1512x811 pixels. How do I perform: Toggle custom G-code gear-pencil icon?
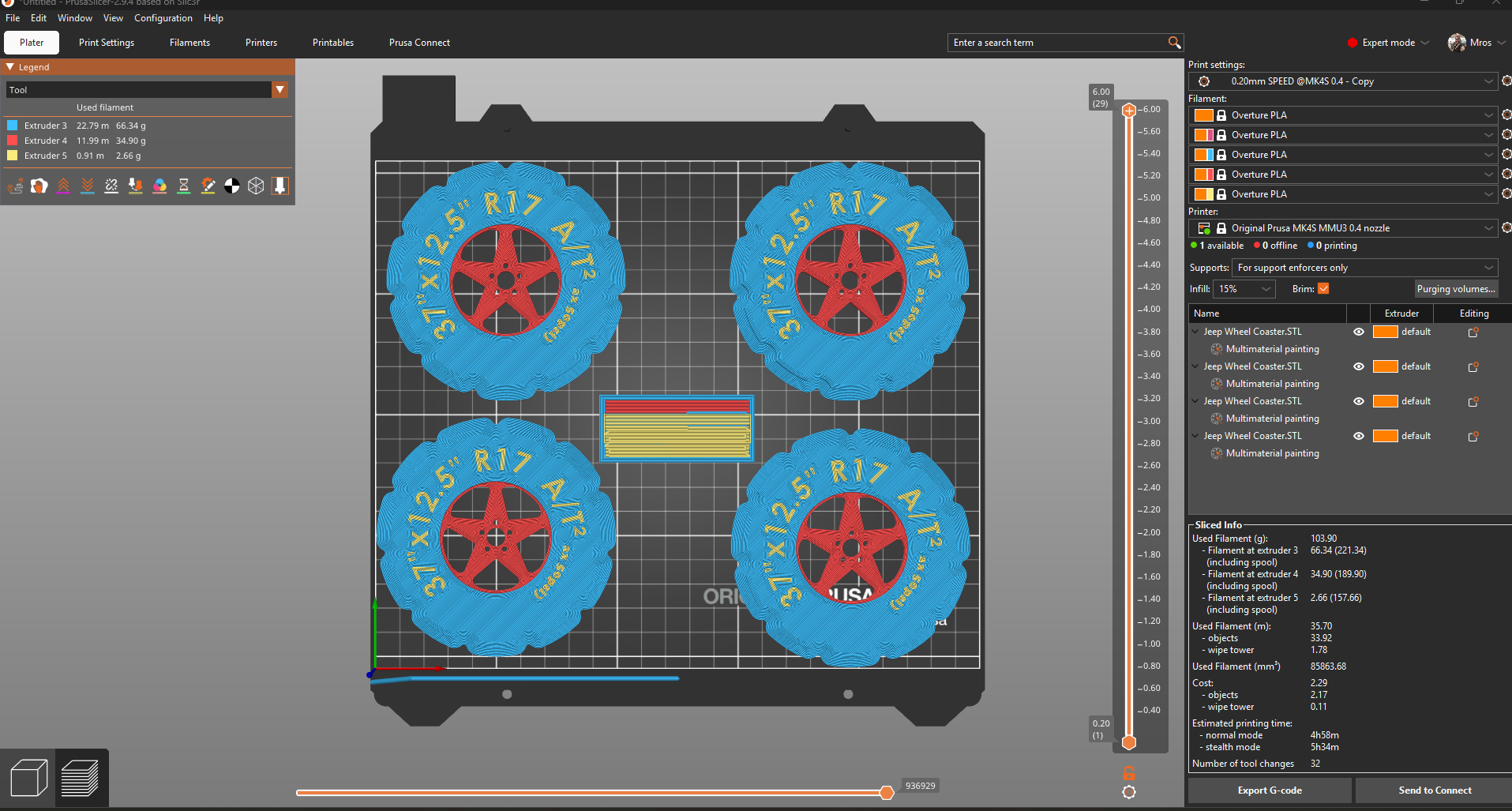[208, 186]
